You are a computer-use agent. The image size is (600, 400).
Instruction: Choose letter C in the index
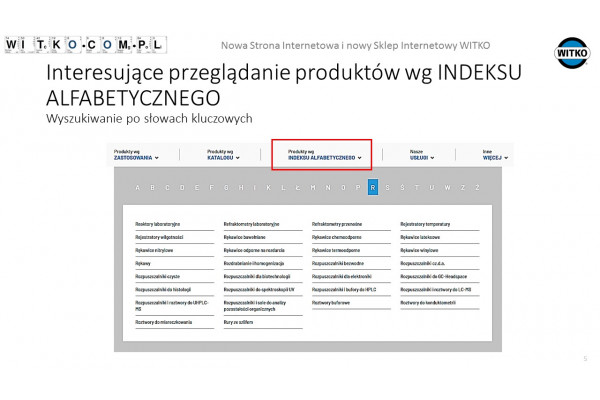point(167,188)
